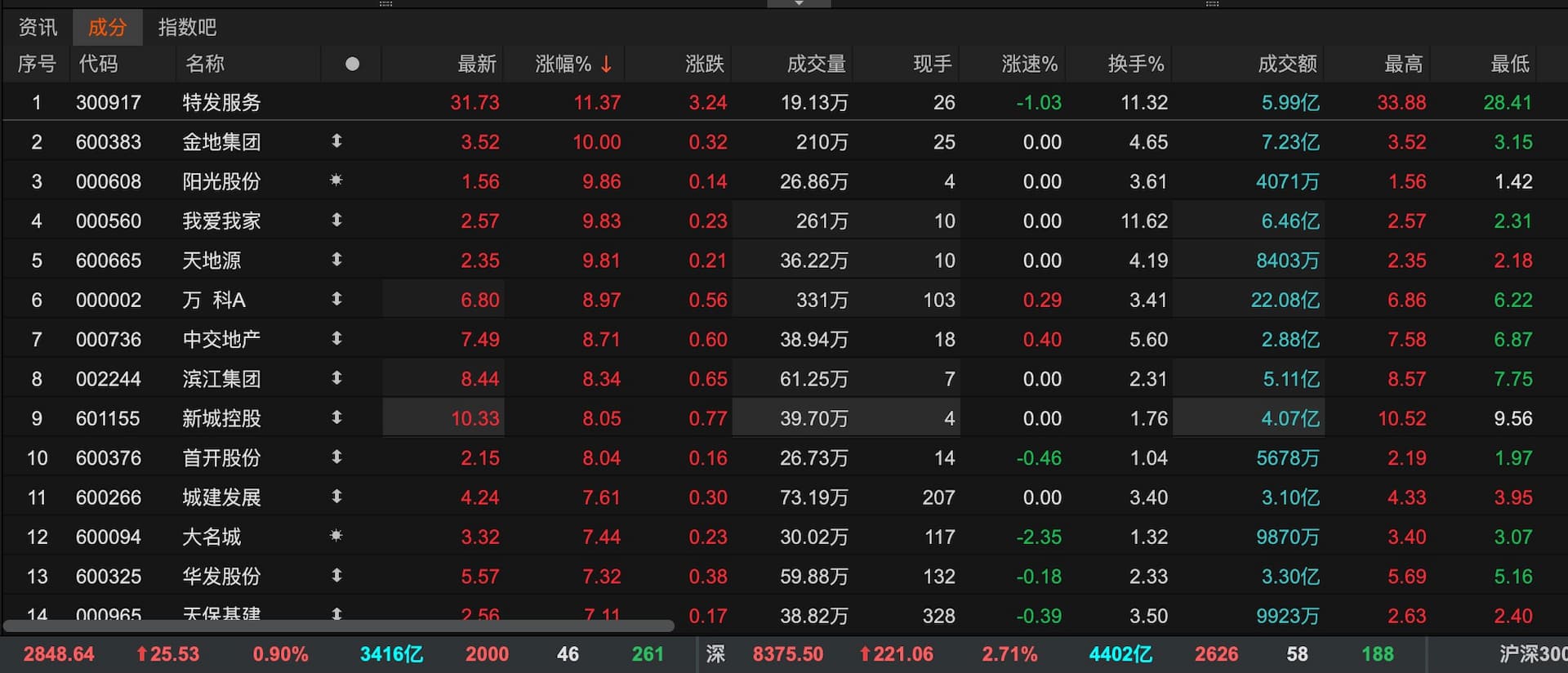Click the 深 index value 8375.50
The height and width of the screenshot is (673, 1568).
tap(787, 654)
